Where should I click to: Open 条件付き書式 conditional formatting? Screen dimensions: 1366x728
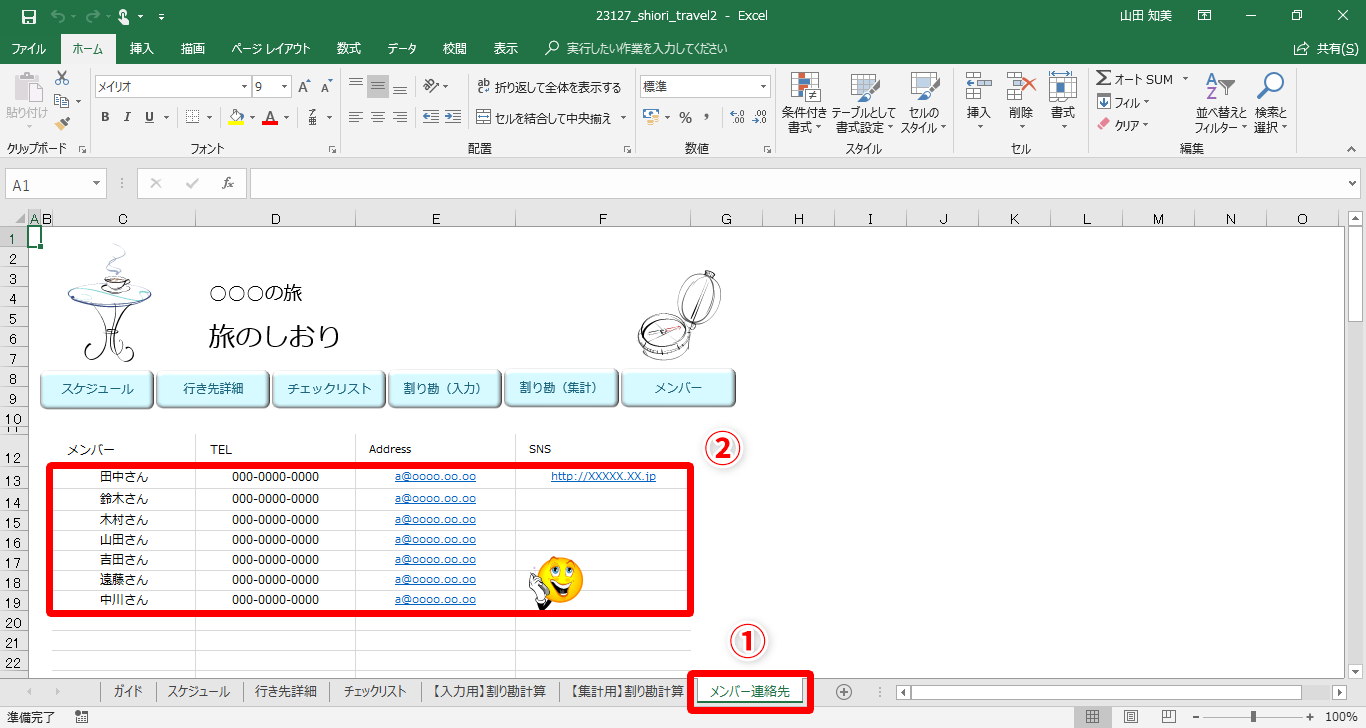(804, 103)
